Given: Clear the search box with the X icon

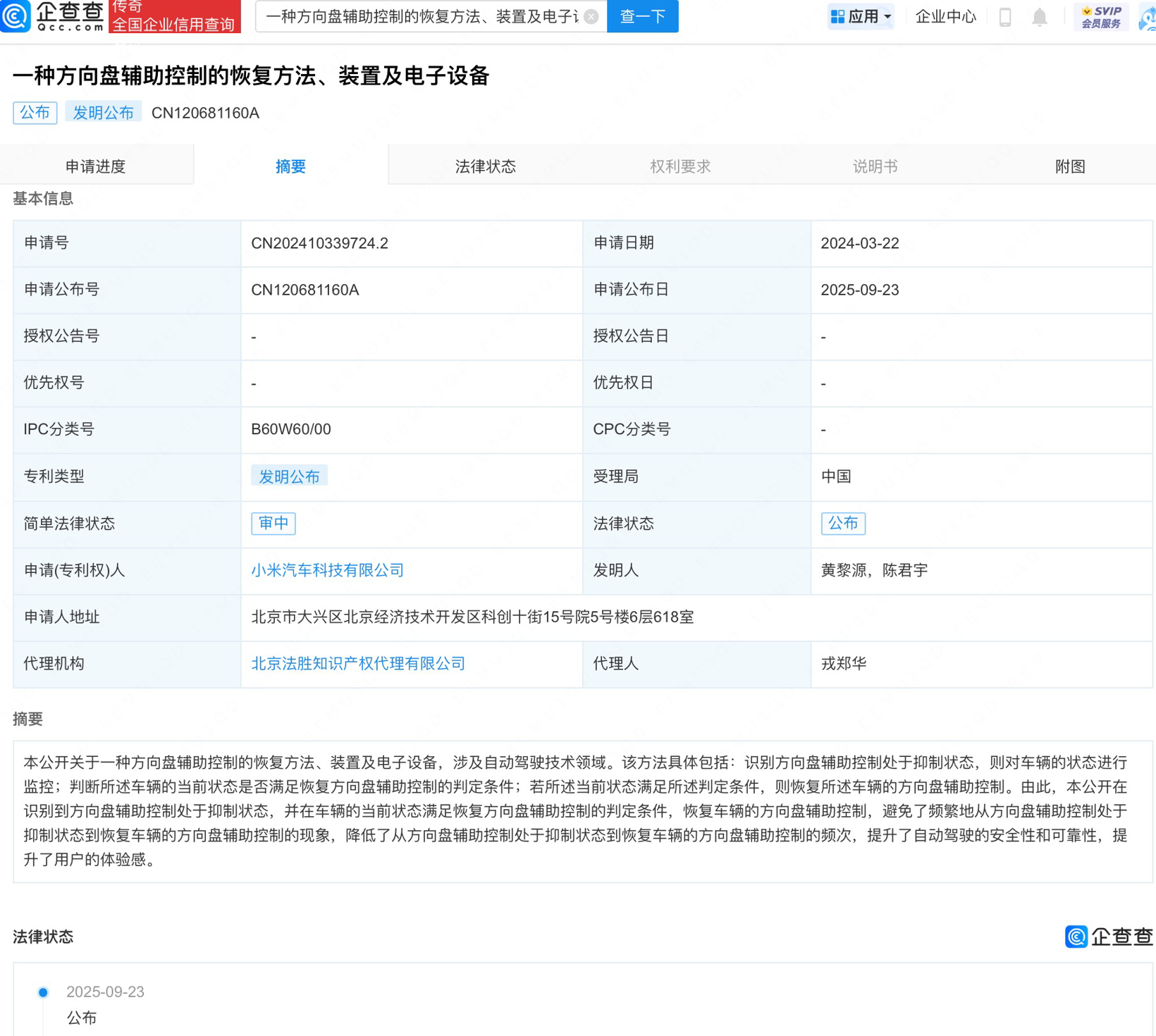Looking at the screenshot, I should pos(591,16).
